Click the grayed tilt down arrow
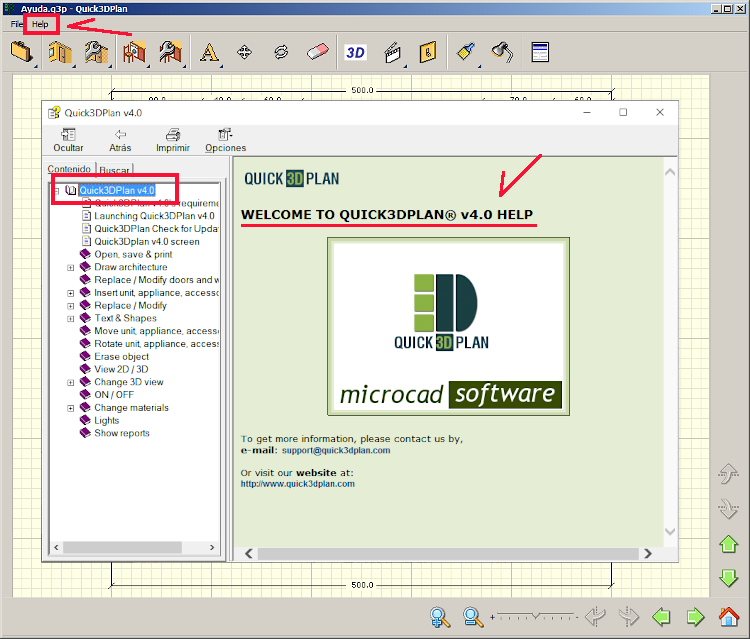This screenshot has height=639, width=750. click(x=728, y=508)
